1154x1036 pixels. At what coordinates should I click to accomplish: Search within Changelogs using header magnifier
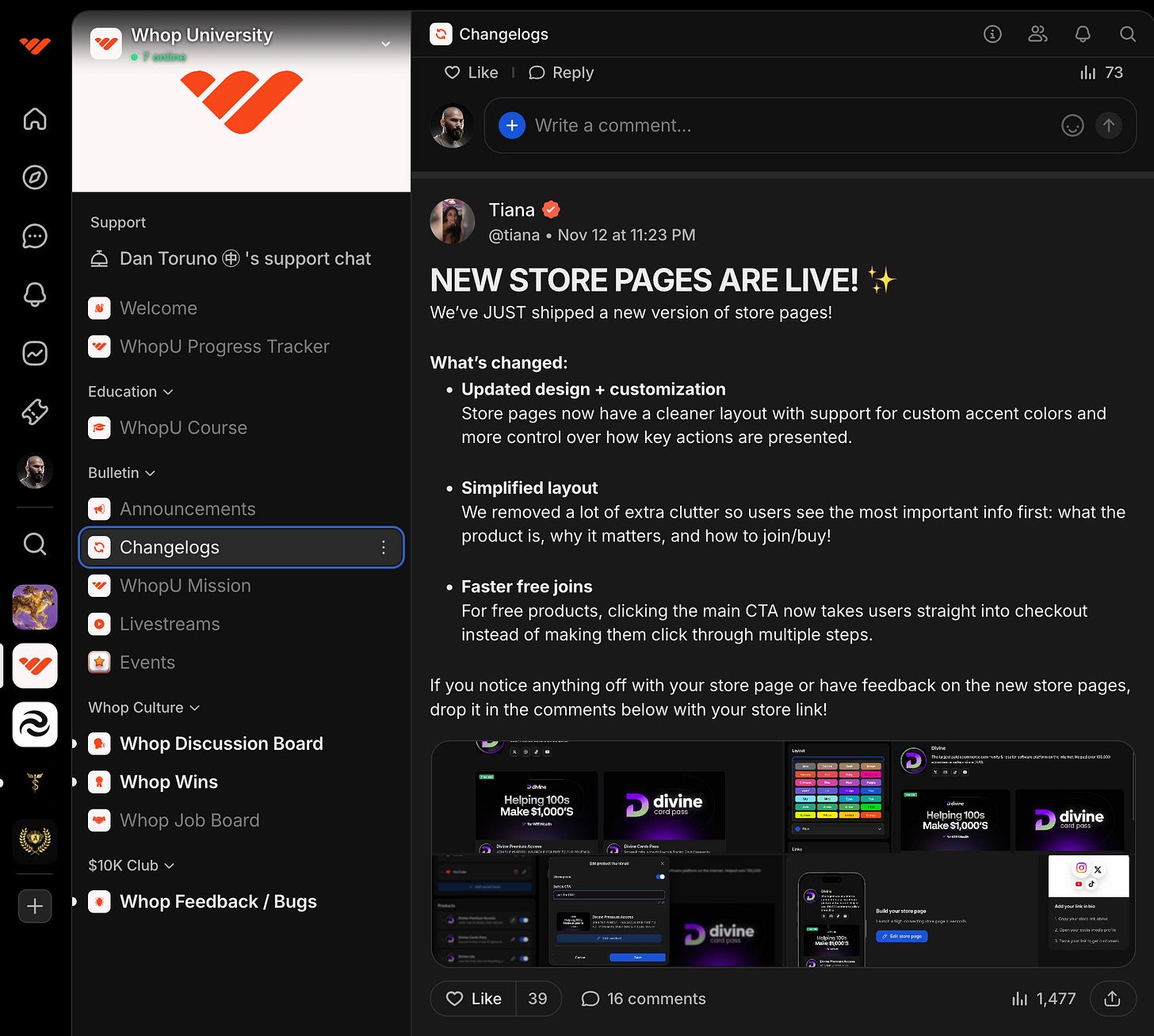pos(1128,34)
